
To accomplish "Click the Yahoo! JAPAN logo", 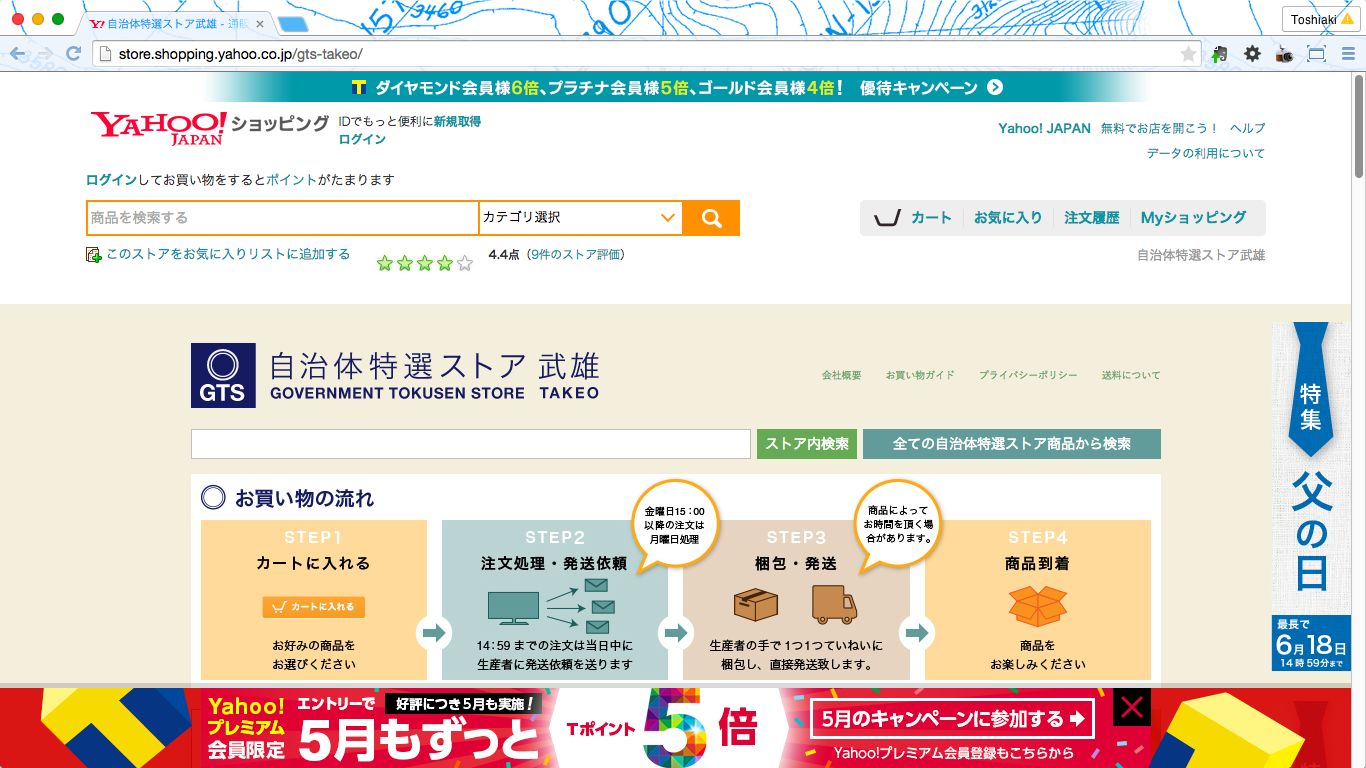I will (x=158, y=128).
